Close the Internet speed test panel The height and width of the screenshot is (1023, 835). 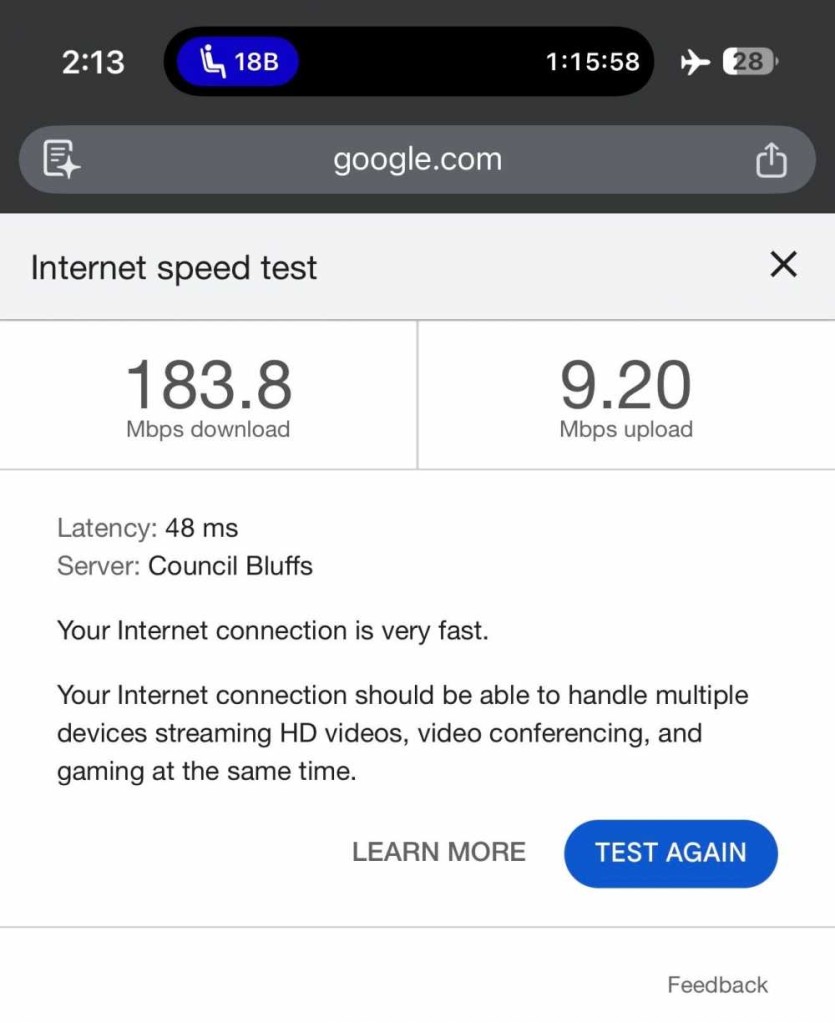coord(783,264)
